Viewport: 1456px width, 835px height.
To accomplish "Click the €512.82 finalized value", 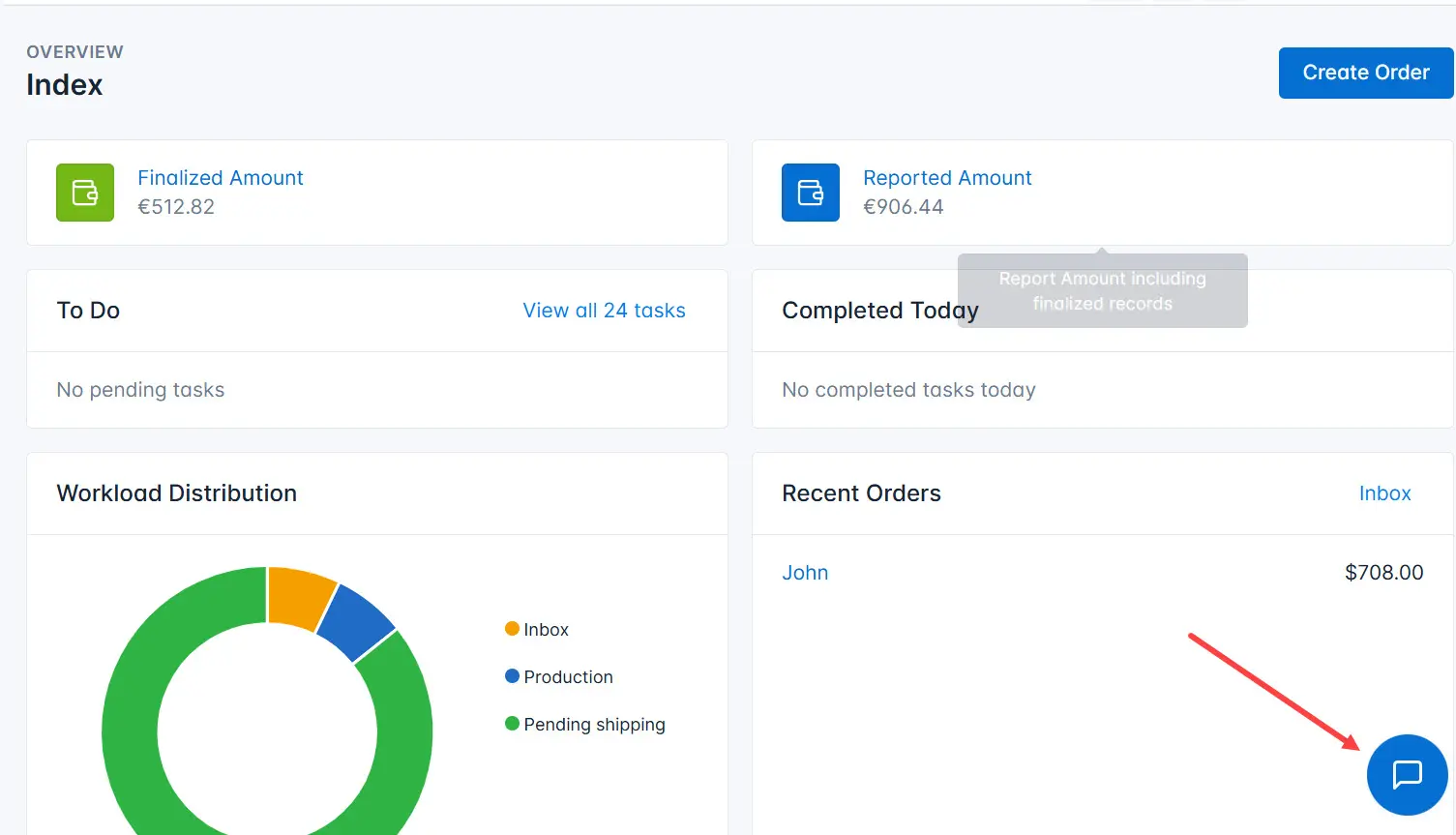I will coord(176,207).
